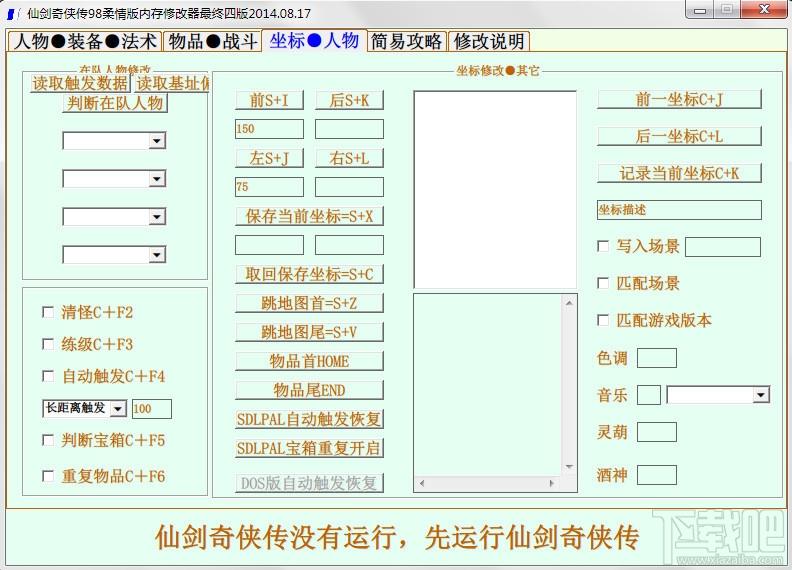The height and width of the screenshot is (570, 792).
Task: Open the 修改说明 tab
Action: click(488, 41)
